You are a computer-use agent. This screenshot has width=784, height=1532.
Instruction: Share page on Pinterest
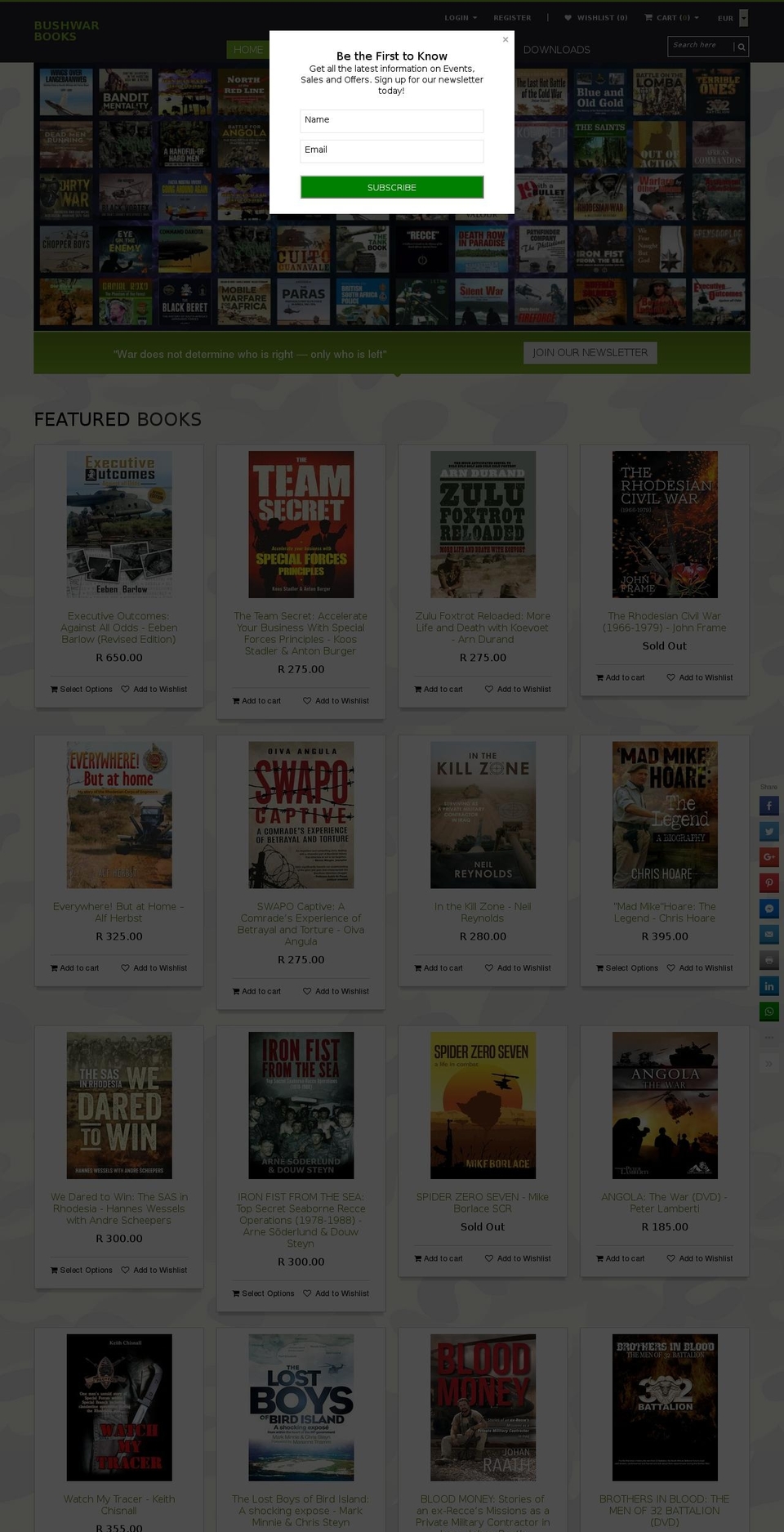pos(769,883)
